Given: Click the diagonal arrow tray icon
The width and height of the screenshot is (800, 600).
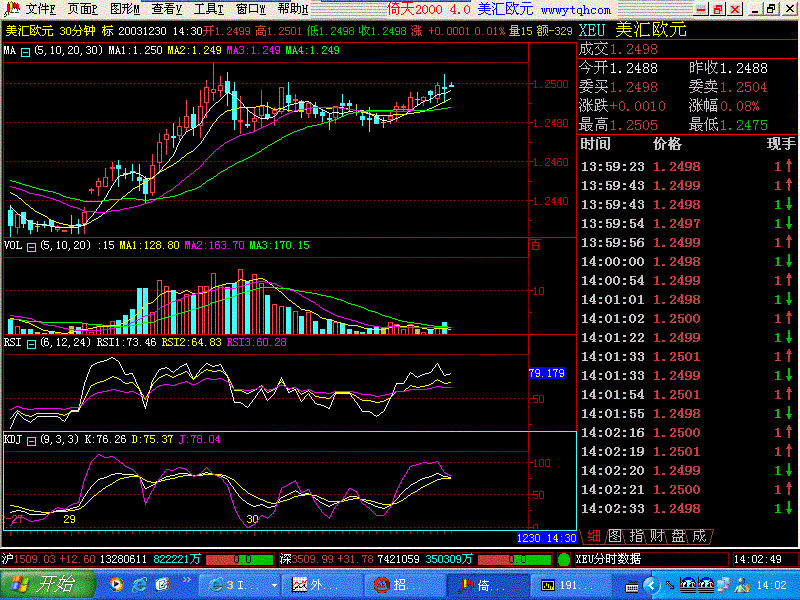Looking at the screenshot, I should point(670,585).
